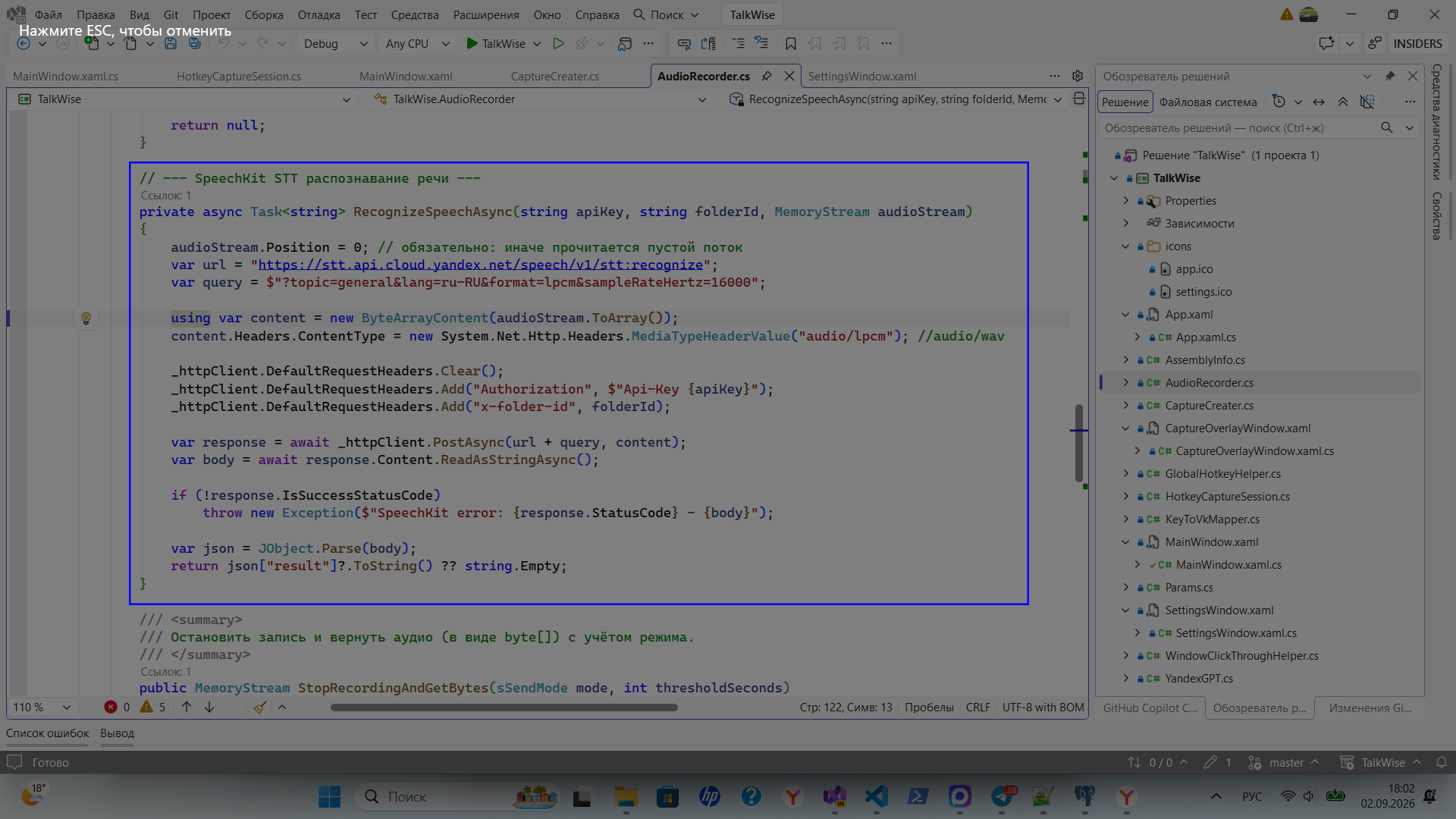Click the Save All toolbar icon
The height and width of the screenshot is (819, 1456).
coord(195,43)
